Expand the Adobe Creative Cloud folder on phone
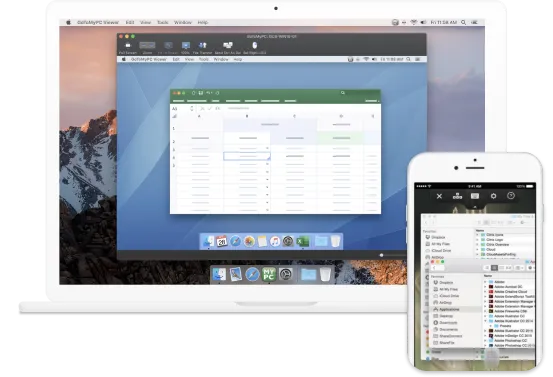 485,292
